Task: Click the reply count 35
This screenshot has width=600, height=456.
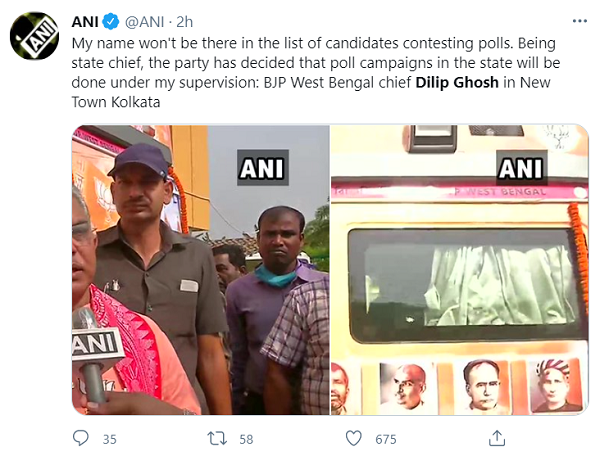Action: [109, 439]
